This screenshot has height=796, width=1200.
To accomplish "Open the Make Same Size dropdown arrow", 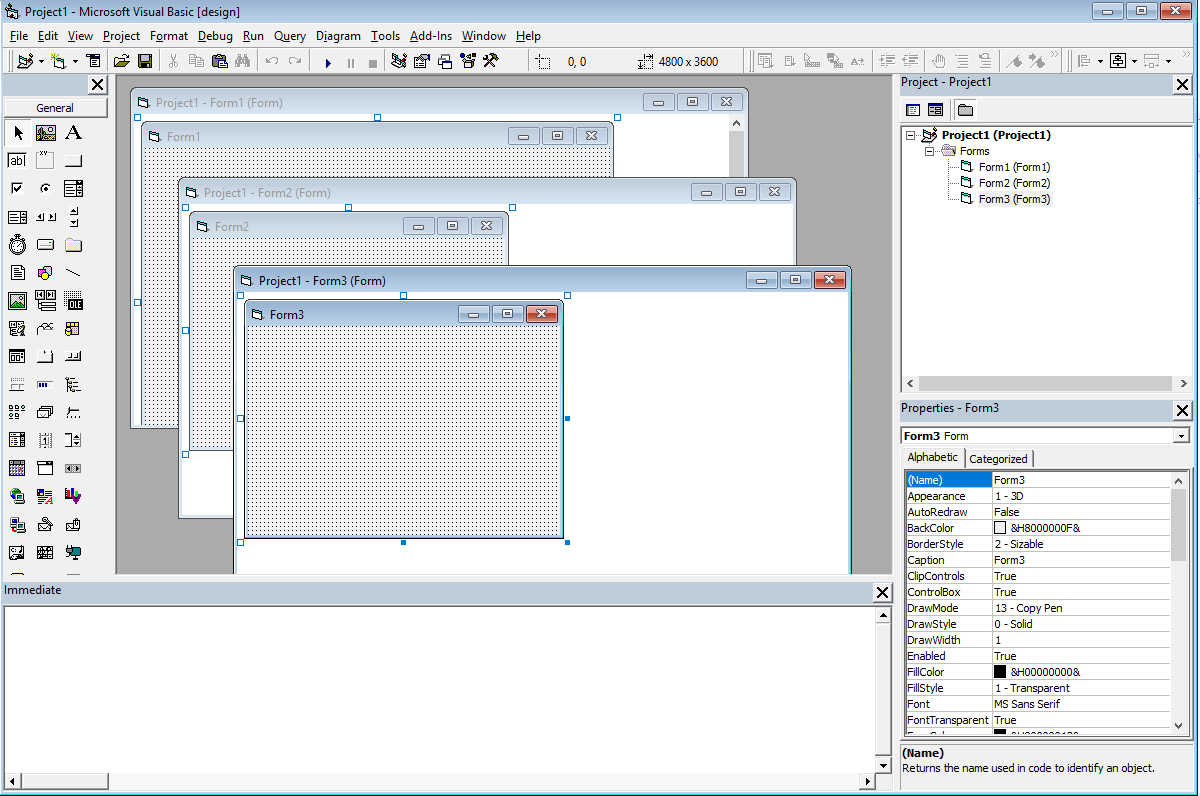I will [1168, 62].
